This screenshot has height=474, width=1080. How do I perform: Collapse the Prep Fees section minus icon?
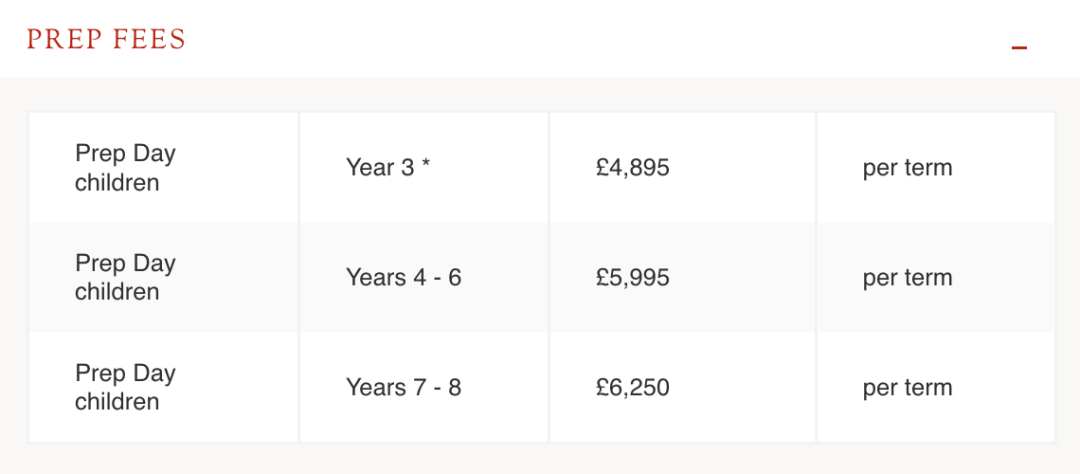[1019, 48]
